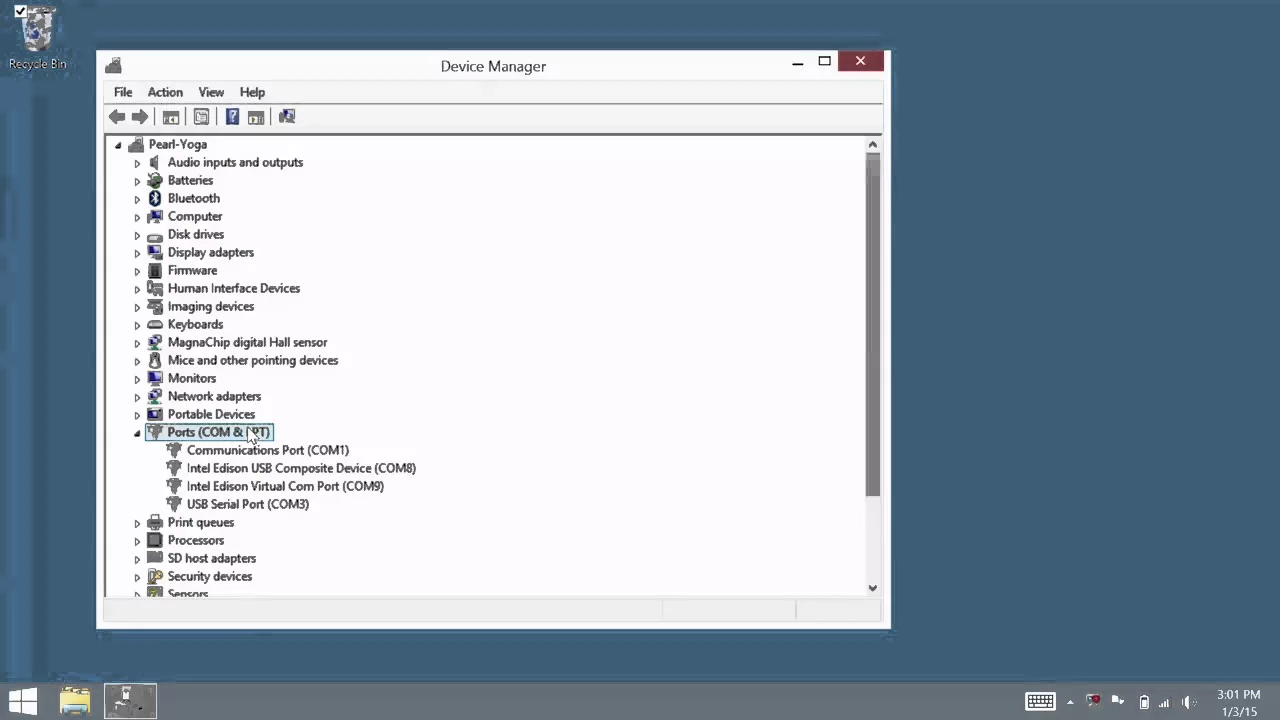This screenshot has height=720, width=1280.
Task: Expand the Human Interface Devices category
Action: (137, 289)
